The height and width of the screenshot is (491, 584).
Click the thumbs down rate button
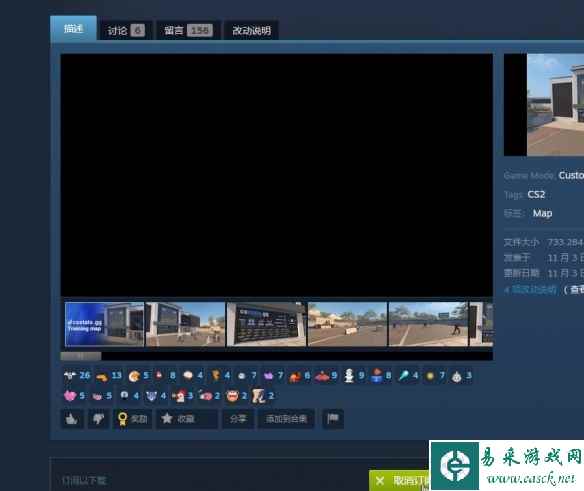(99, 419)
